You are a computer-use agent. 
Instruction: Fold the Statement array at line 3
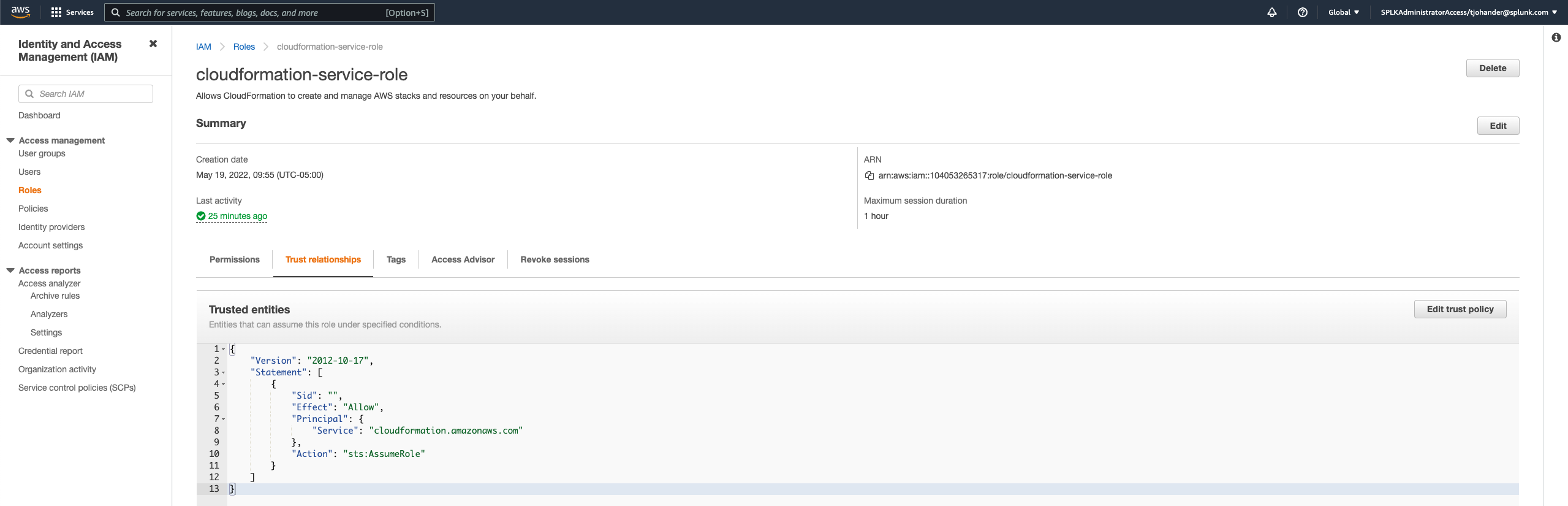[x=224, y=372]
